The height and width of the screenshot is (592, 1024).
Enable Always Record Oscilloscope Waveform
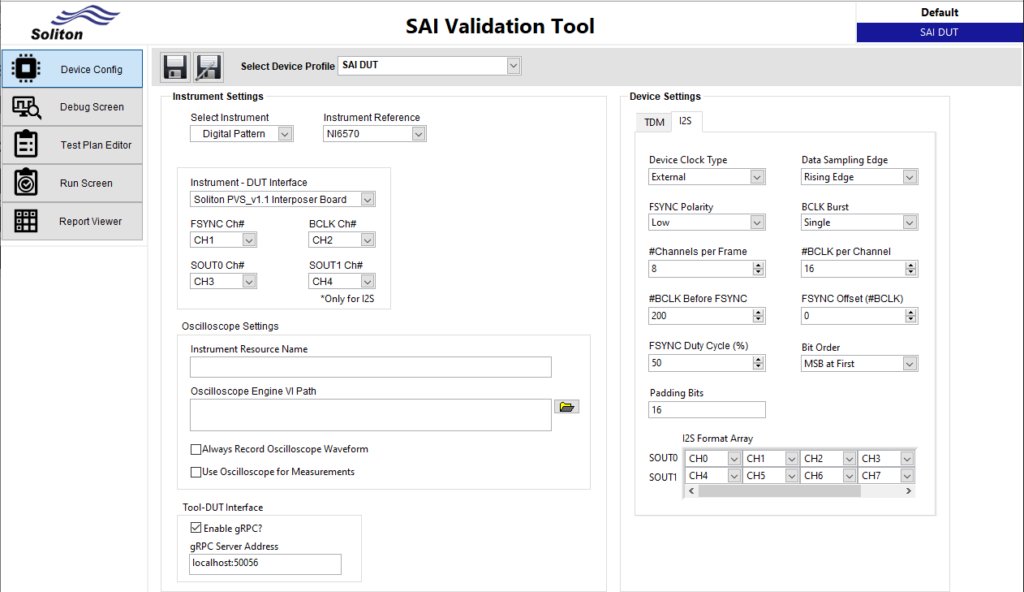(196, 449)
